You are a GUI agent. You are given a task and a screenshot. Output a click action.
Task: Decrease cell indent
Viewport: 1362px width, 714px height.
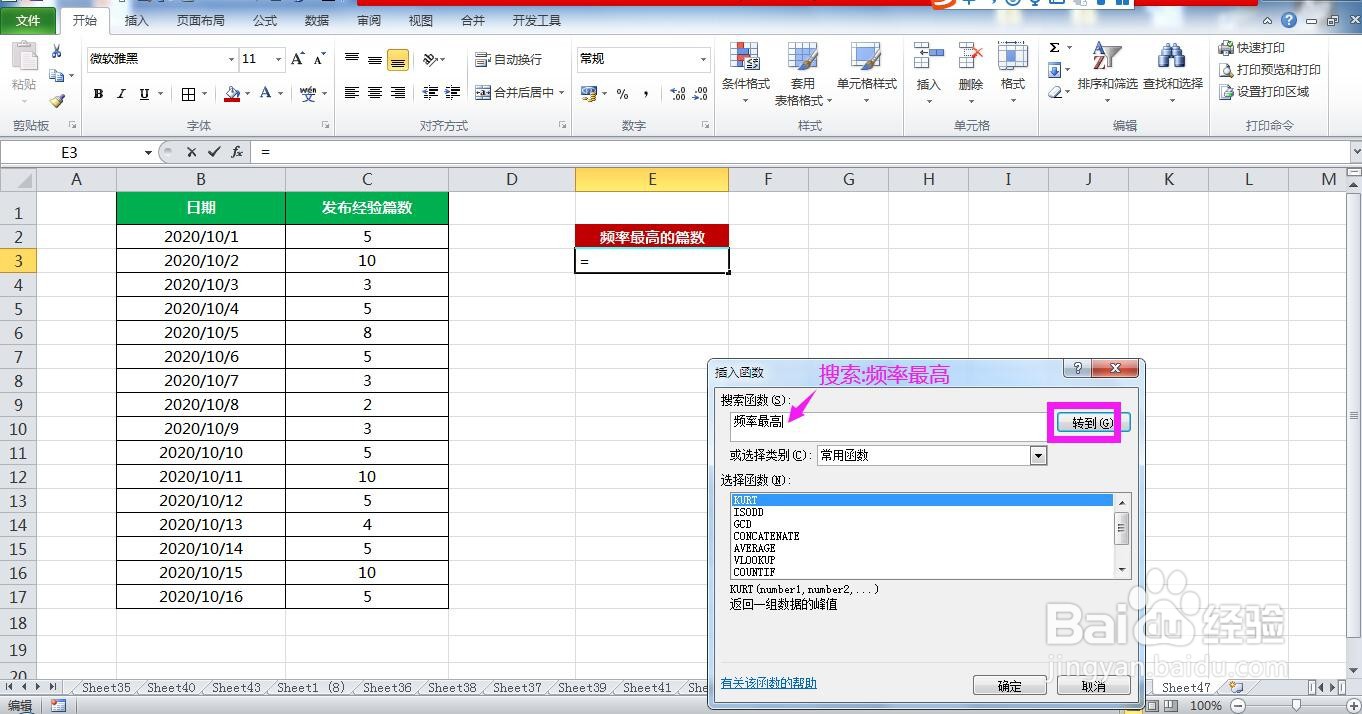pos(430,93)
